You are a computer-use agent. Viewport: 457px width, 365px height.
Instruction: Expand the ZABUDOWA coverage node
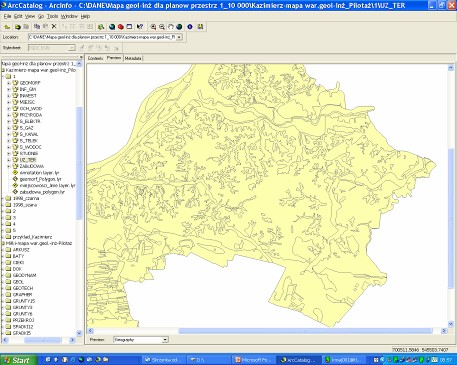click(9, 166)
